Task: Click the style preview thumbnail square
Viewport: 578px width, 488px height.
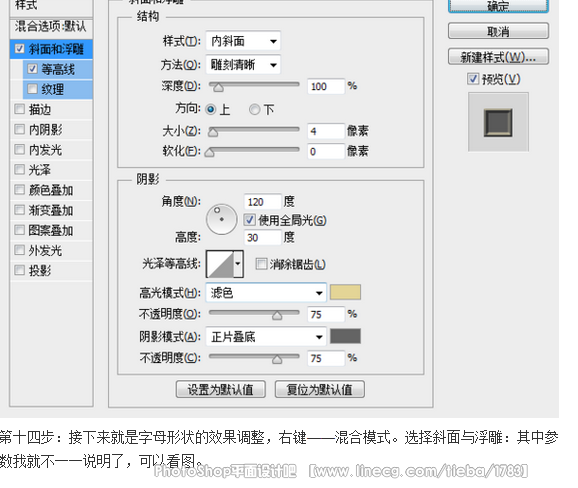Action: (x=498, y=122)
